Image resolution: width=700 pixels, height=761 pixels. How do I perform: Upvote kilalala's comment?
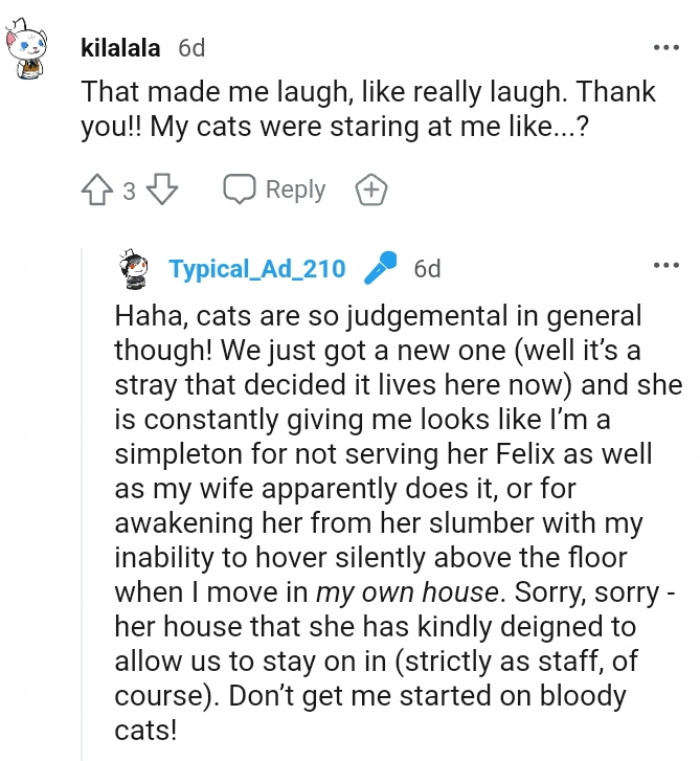point(97,190)
